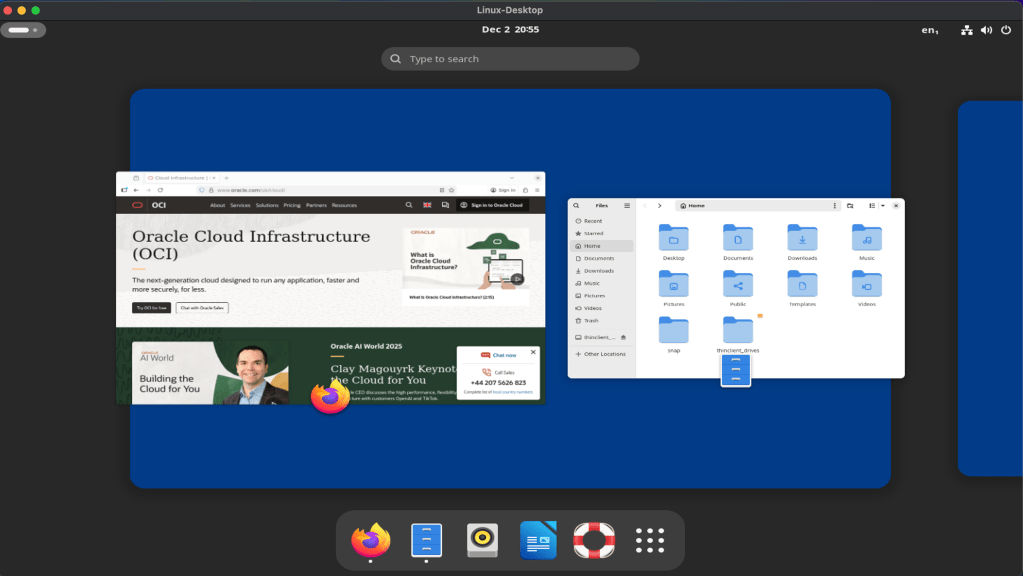
Task: Click the network icon in top bar
Action: click(967, 30)
